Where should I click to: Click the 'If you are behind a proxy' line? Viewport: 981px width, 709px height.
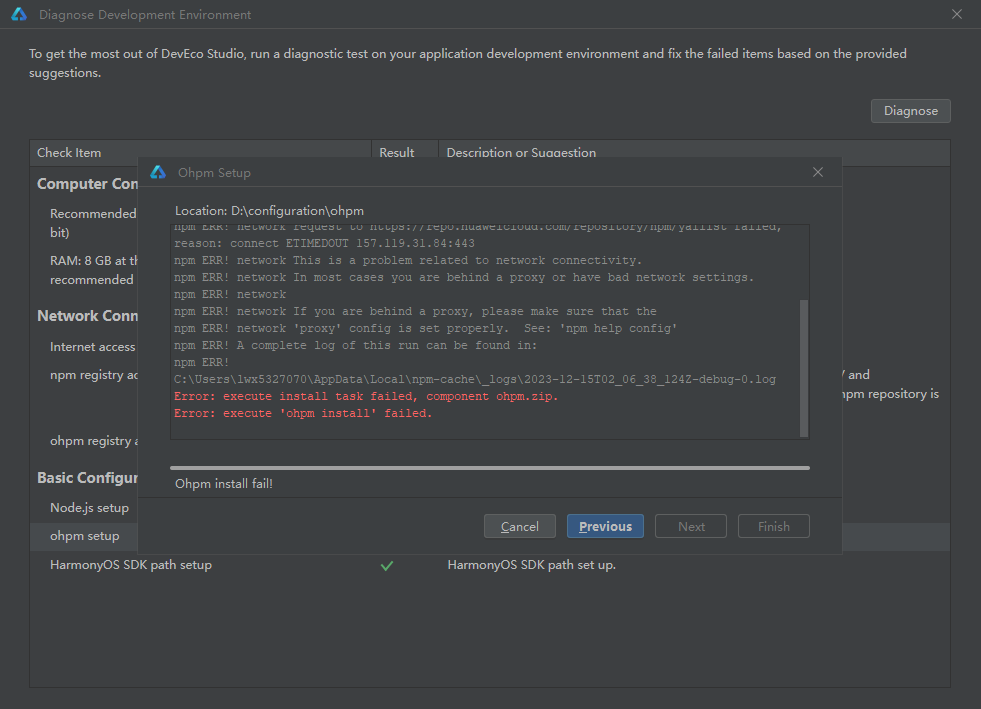(x=415, y=311)
